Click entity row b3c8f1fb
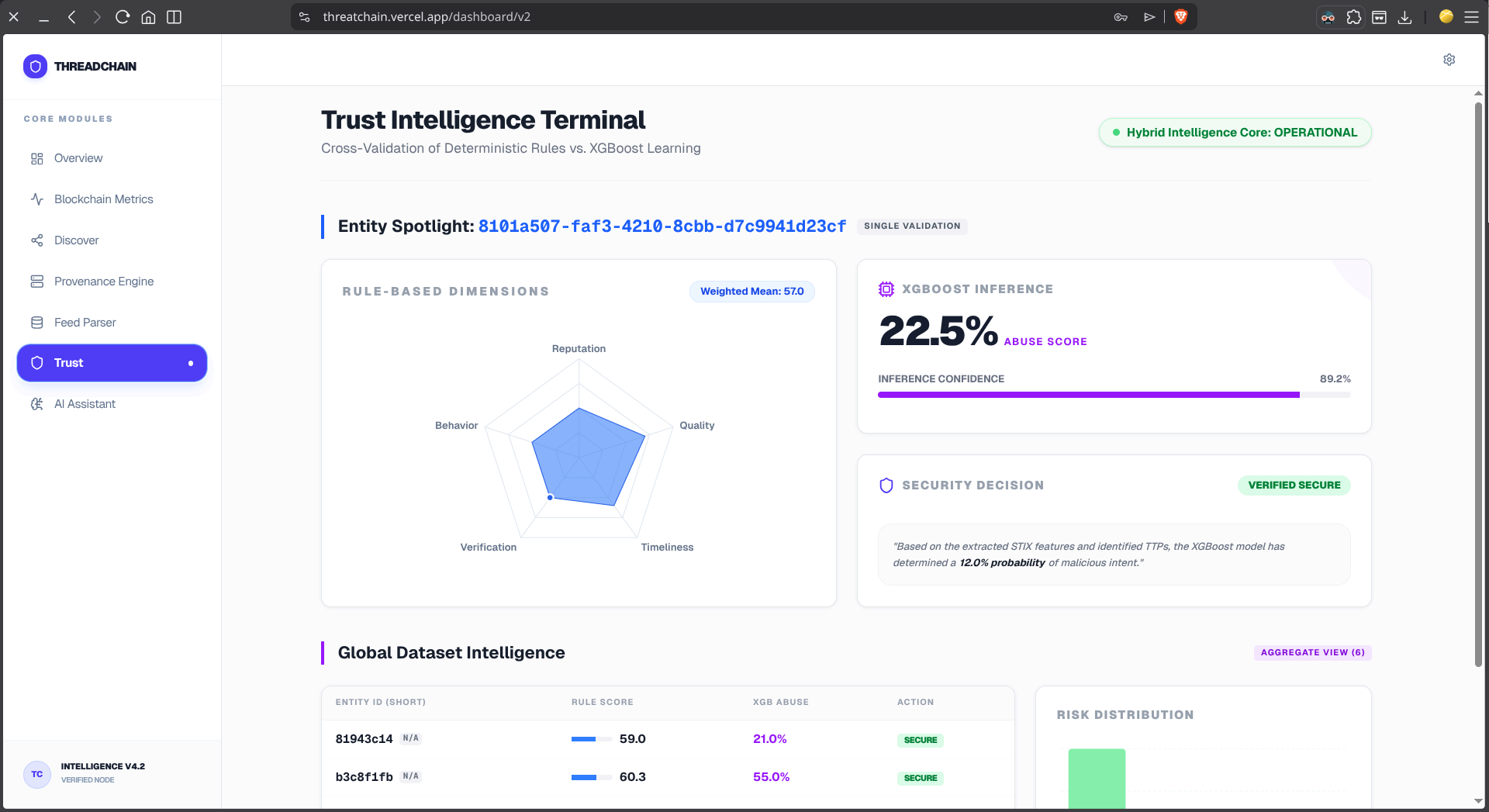The width and height of the screenshot is (1489, 812). pos(668,777)
